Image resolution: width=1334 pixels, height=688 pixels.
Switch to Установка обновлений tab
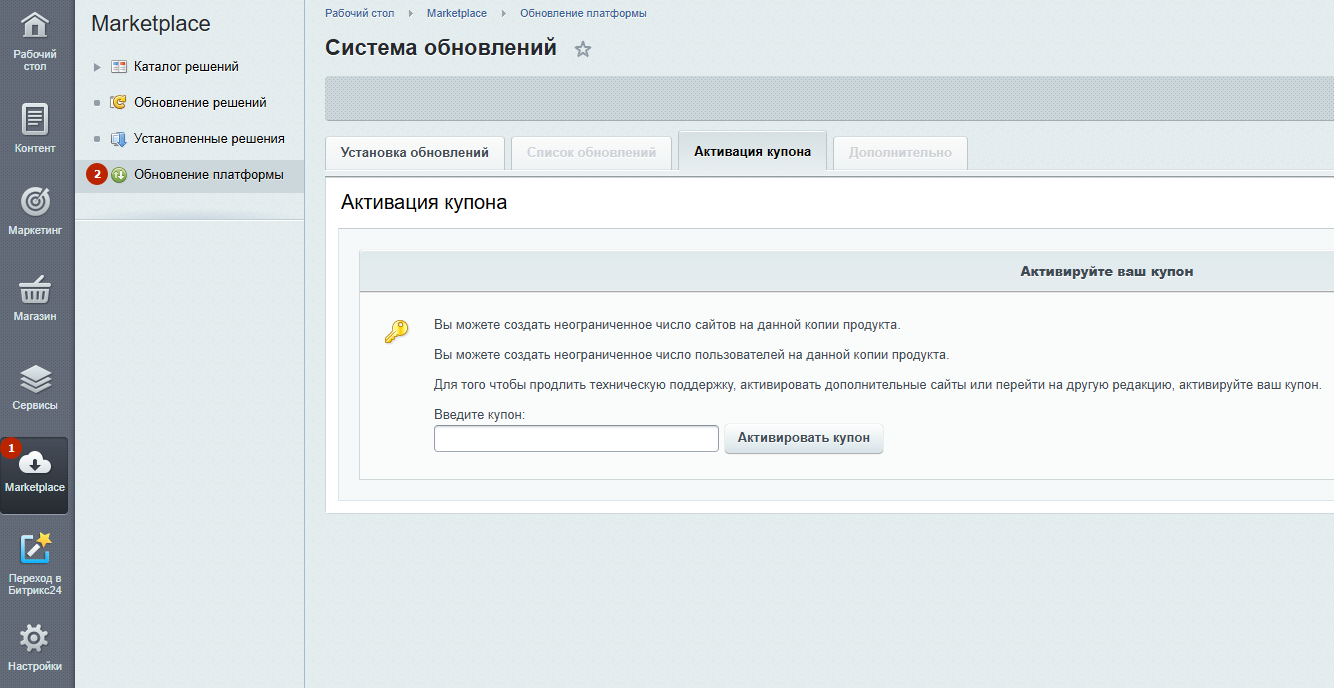pyautogui.click(x=414, y=153)
